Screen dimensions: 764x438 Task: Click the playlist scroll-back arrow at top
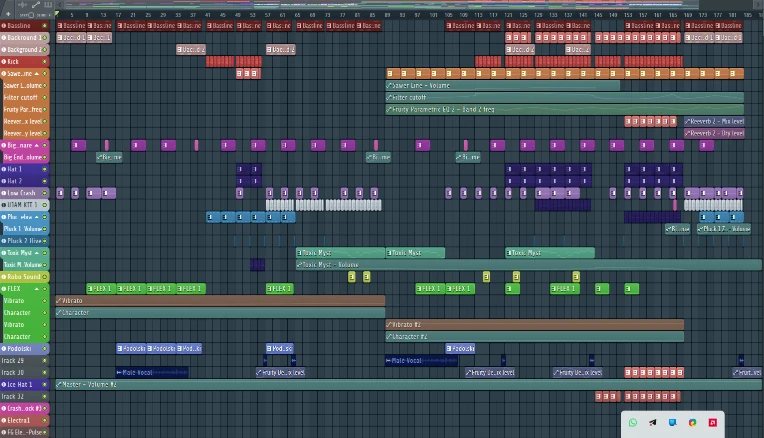pyautogui.click(x=60, y=5)
